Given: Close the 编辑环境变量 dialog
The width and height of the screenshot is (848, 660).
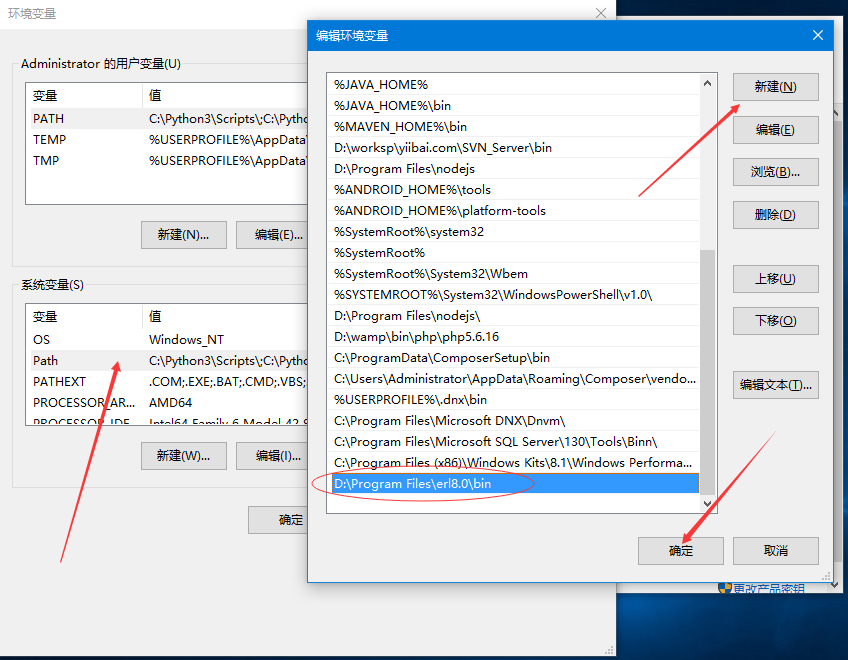Looking at the screenshot, I should tap(817, 35).
